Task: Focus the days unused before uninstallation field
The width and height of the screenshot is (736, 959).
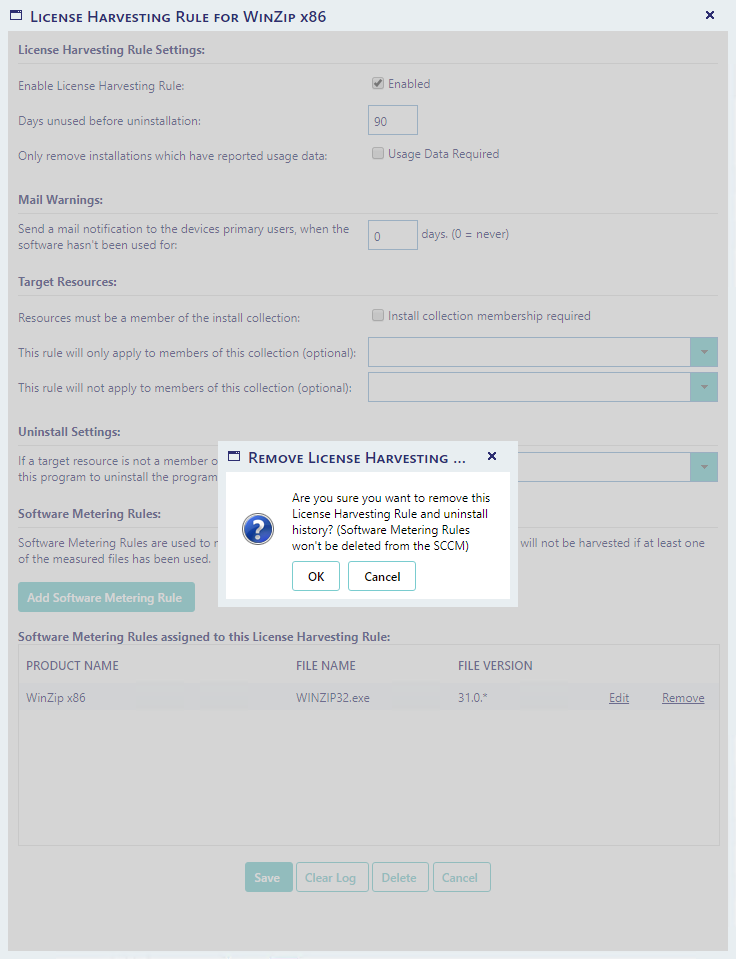Action: (x=392, y=121)
